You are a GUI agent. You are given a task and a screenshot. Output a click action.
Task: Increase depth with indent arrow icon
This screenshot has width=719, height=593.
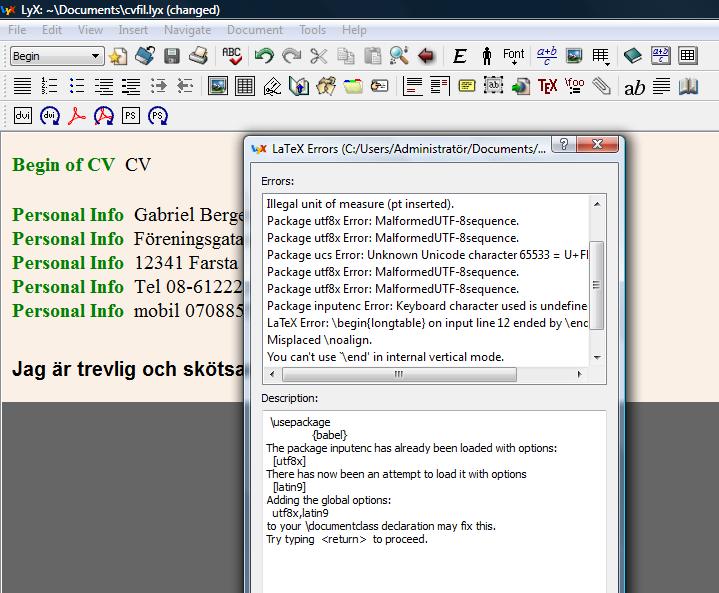coord(158,86)
